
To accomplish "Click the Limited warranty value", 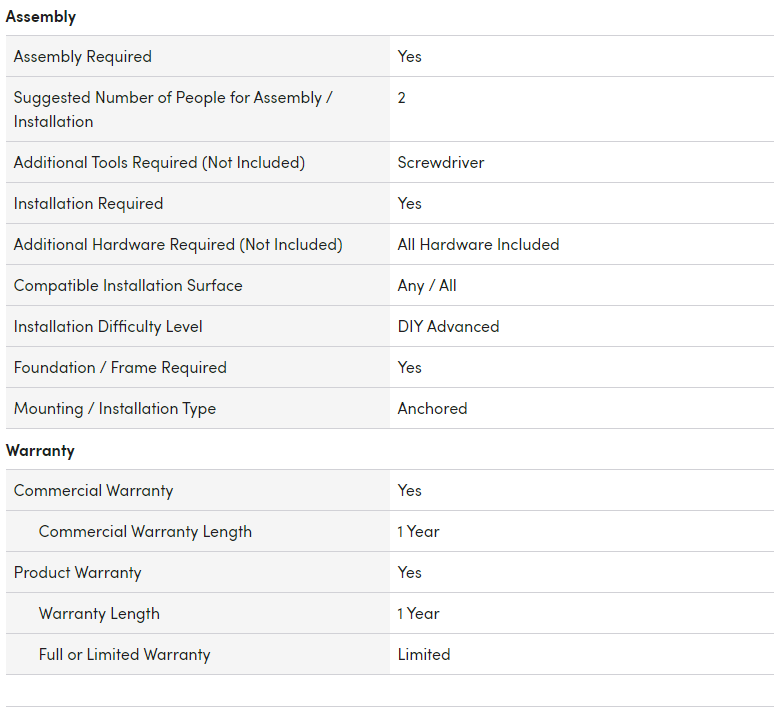I will pos(424,654).
